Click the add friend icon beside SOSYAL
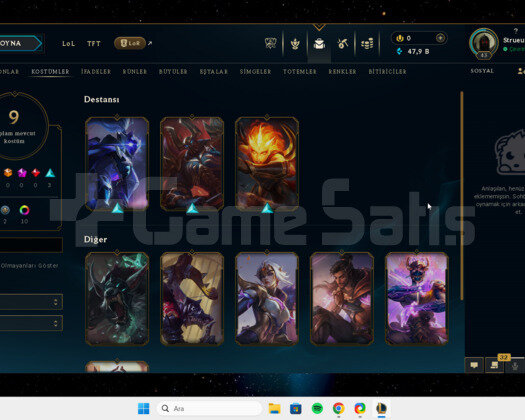 tap(521, 71)
